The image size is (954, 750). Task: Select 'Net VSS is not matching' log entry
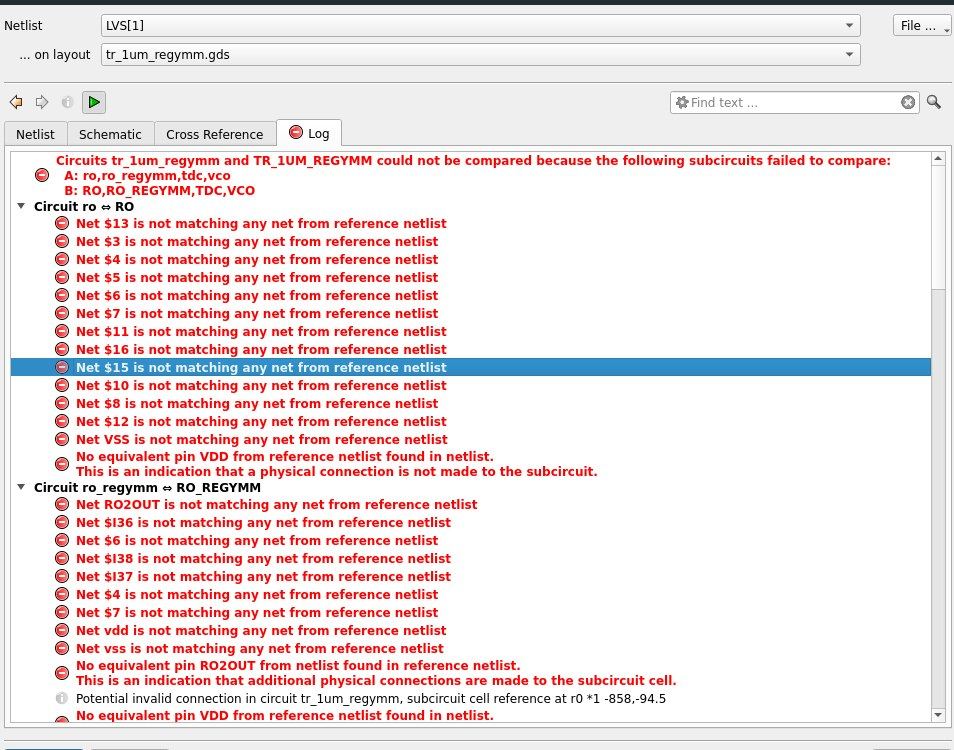click(x=262, y=439)
